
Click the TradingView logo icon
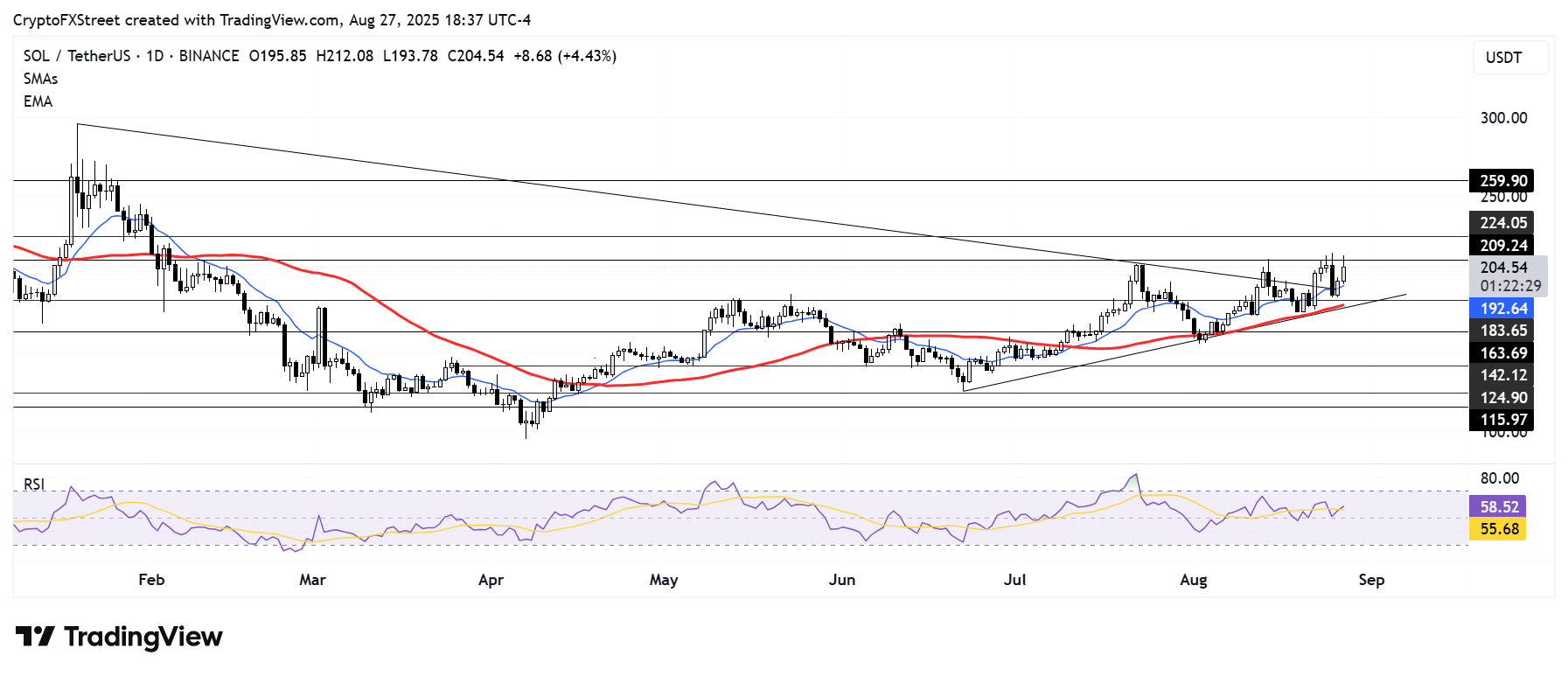coord(35,636)
